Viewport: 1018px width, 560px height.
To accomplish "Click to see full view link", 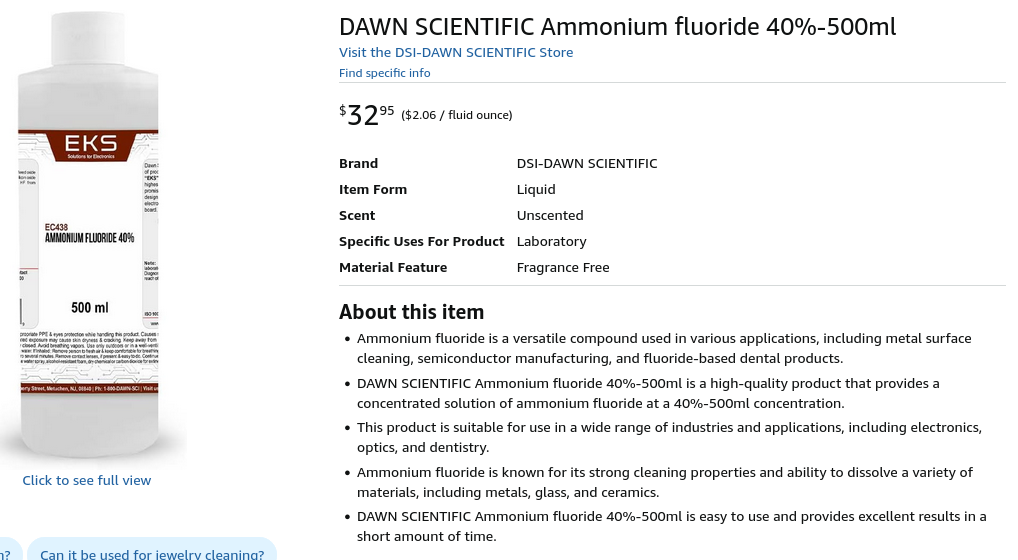I will click(x=87, y=480).
